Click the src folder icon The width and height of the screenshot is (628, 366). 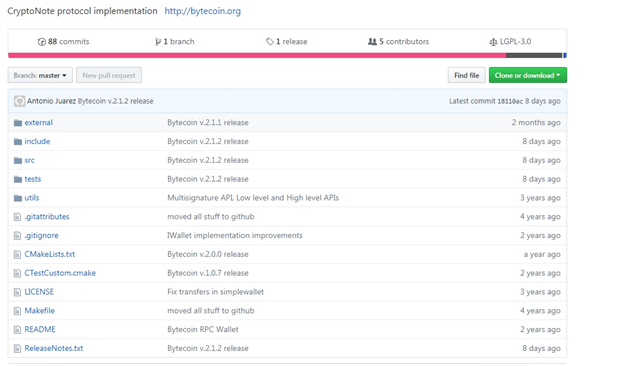[18, 160]
